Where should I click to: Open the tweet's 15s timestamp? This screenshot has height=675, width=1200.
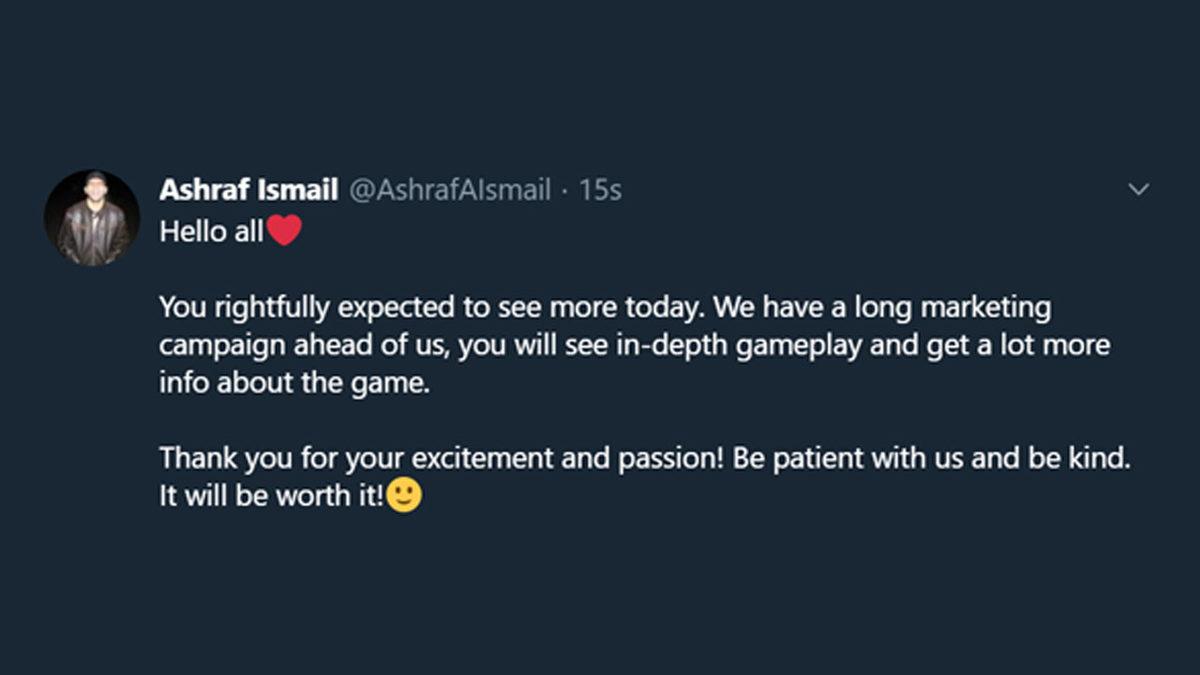point(600,189)
